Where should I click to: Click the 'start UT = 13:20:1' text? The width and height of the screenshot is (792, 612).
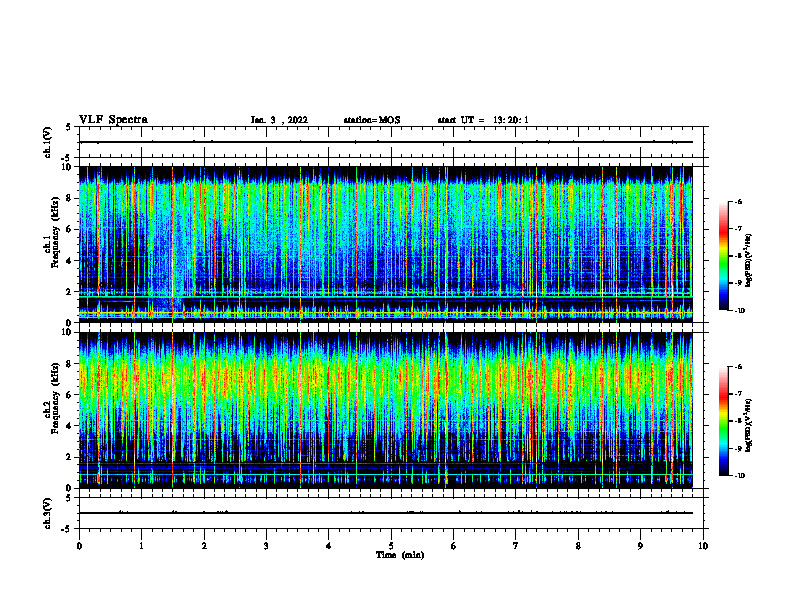[x=483, y=120]
